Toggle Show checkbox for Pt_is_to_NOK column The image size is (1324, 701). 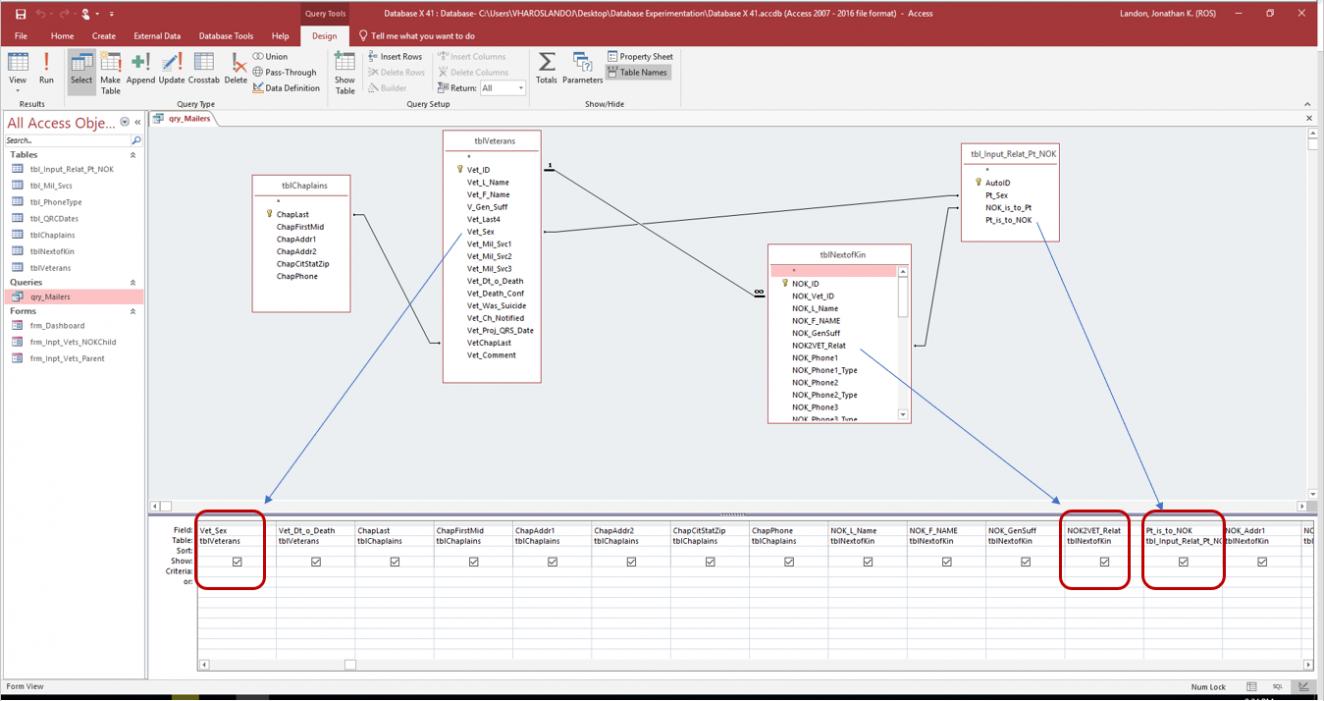pyautogui.click(x=1183, y=562)
